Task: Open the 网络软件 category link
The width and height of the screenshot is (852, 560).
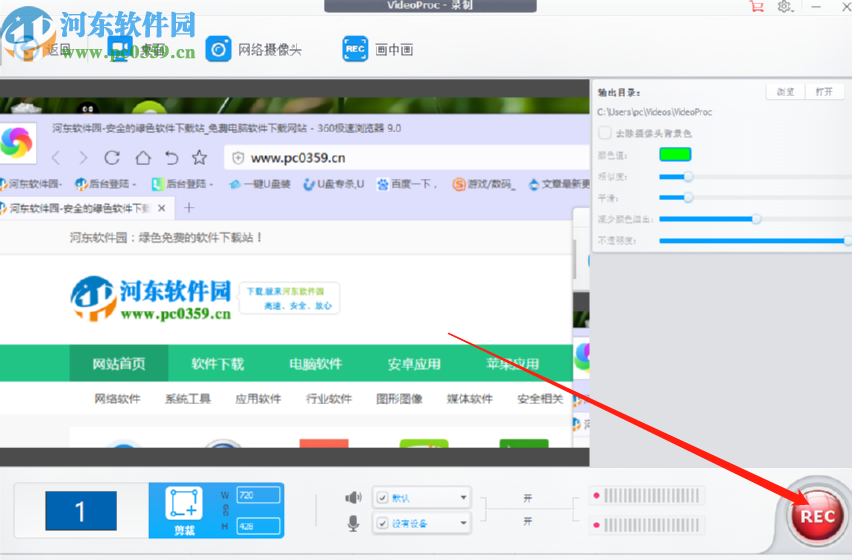Action: pyautogui.click(x=117, y=399)
